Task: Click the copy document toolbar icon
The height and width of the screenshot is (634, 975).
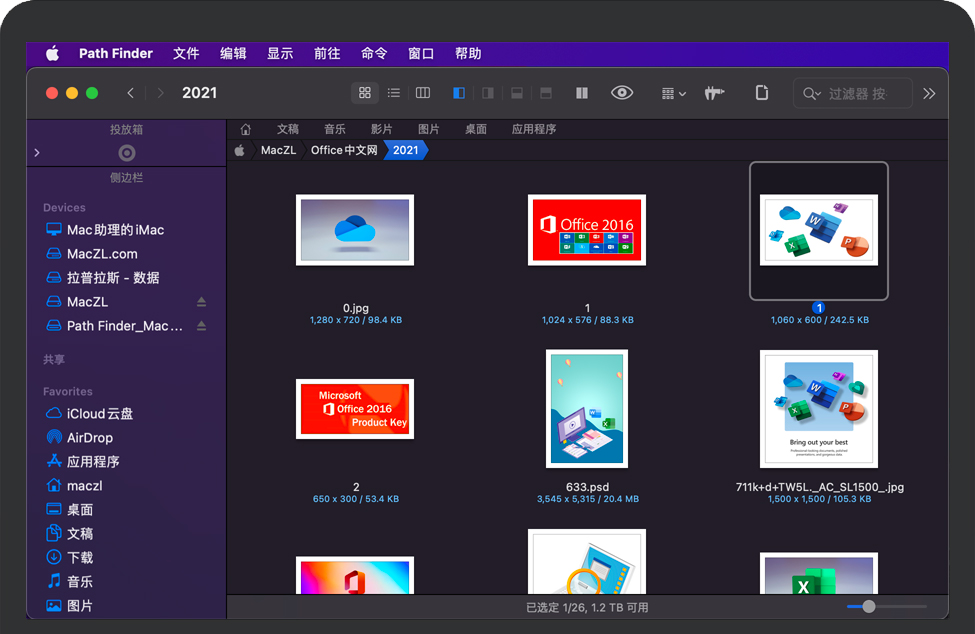Action: [762, 93]
